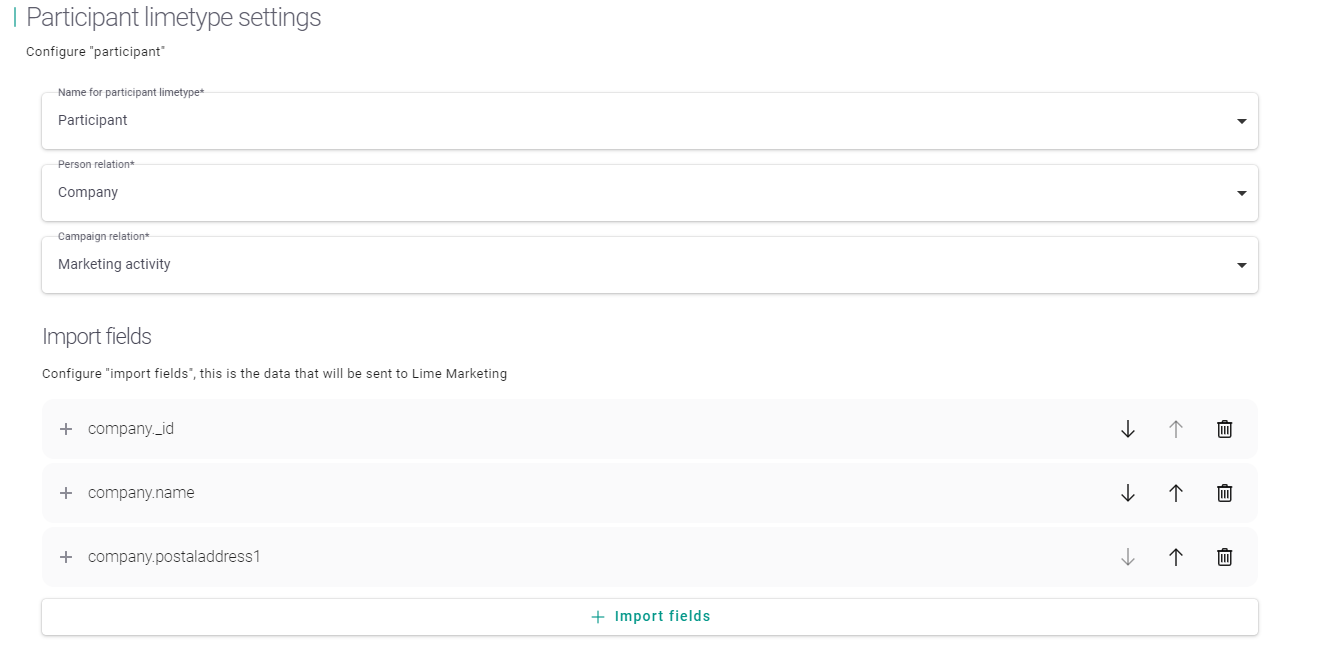
Task: Delete the company.name import field
Action: (1224, 492)
